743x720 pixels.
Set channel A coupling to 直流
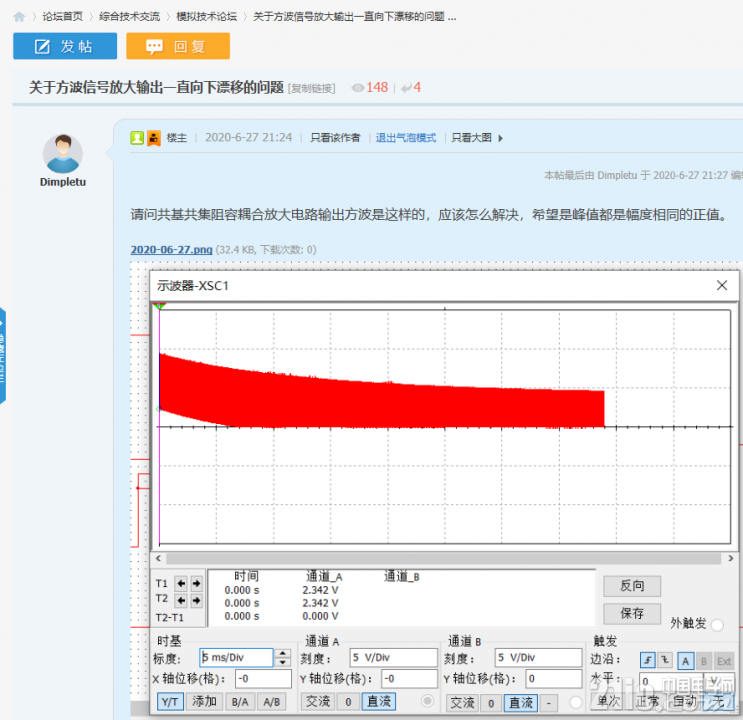point(379,702)
